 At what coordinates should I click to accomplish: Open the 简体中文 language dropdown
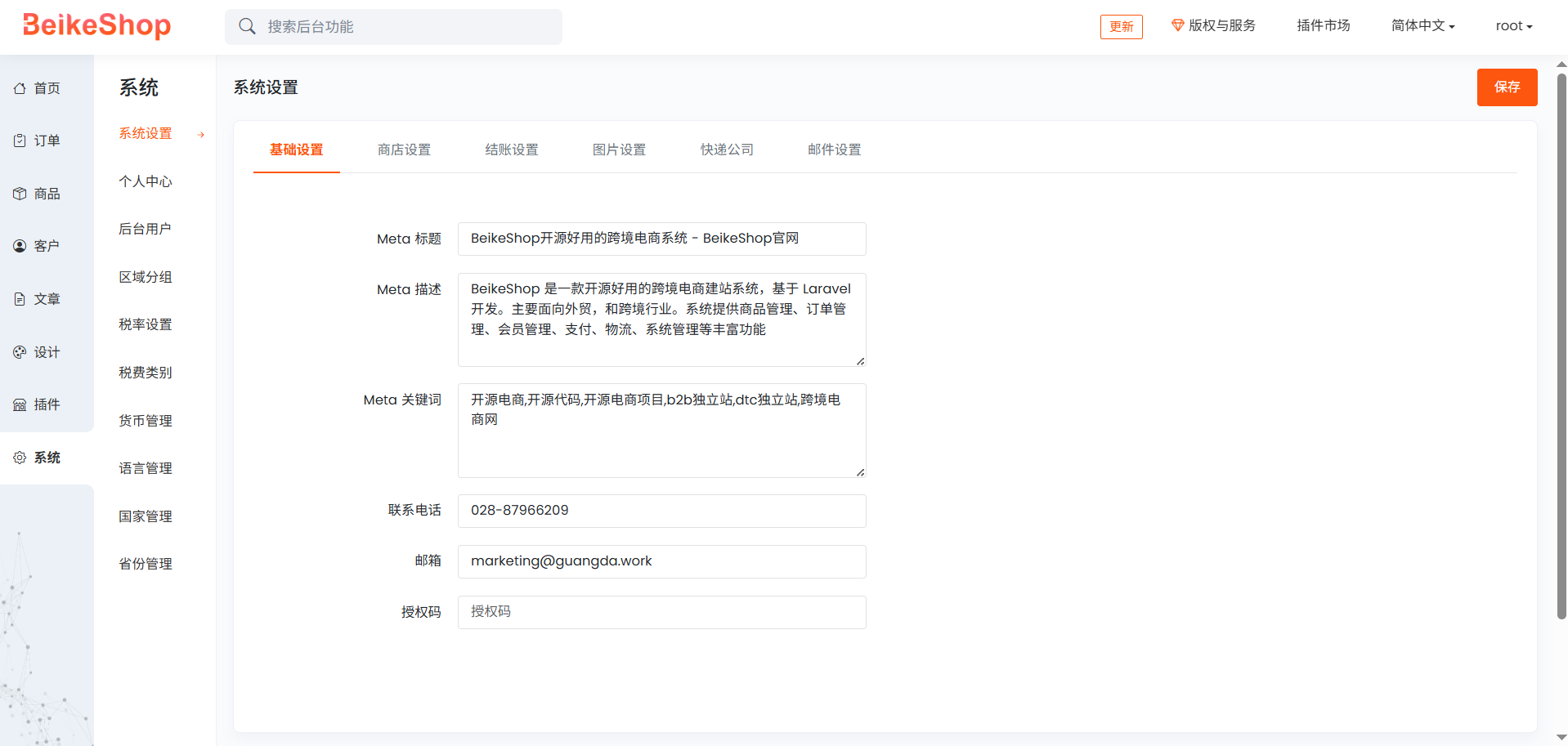point(1422,25)
